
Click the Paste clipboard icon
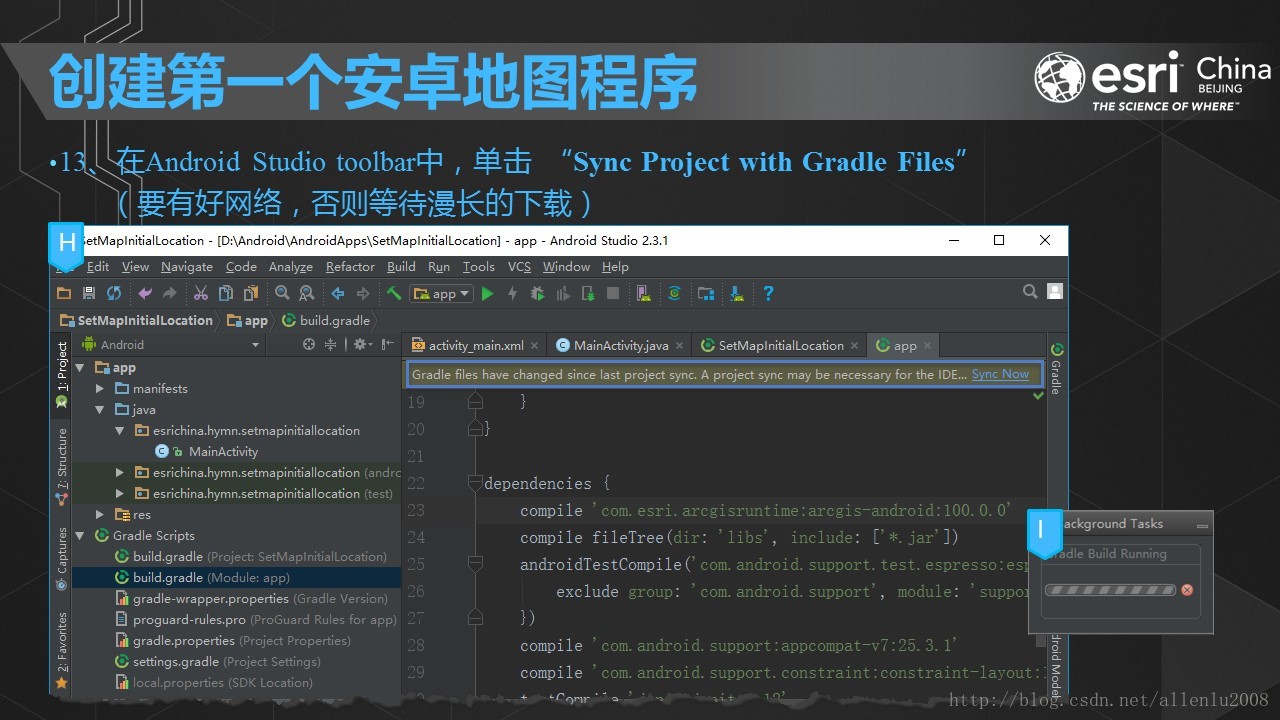coord(251,293)
